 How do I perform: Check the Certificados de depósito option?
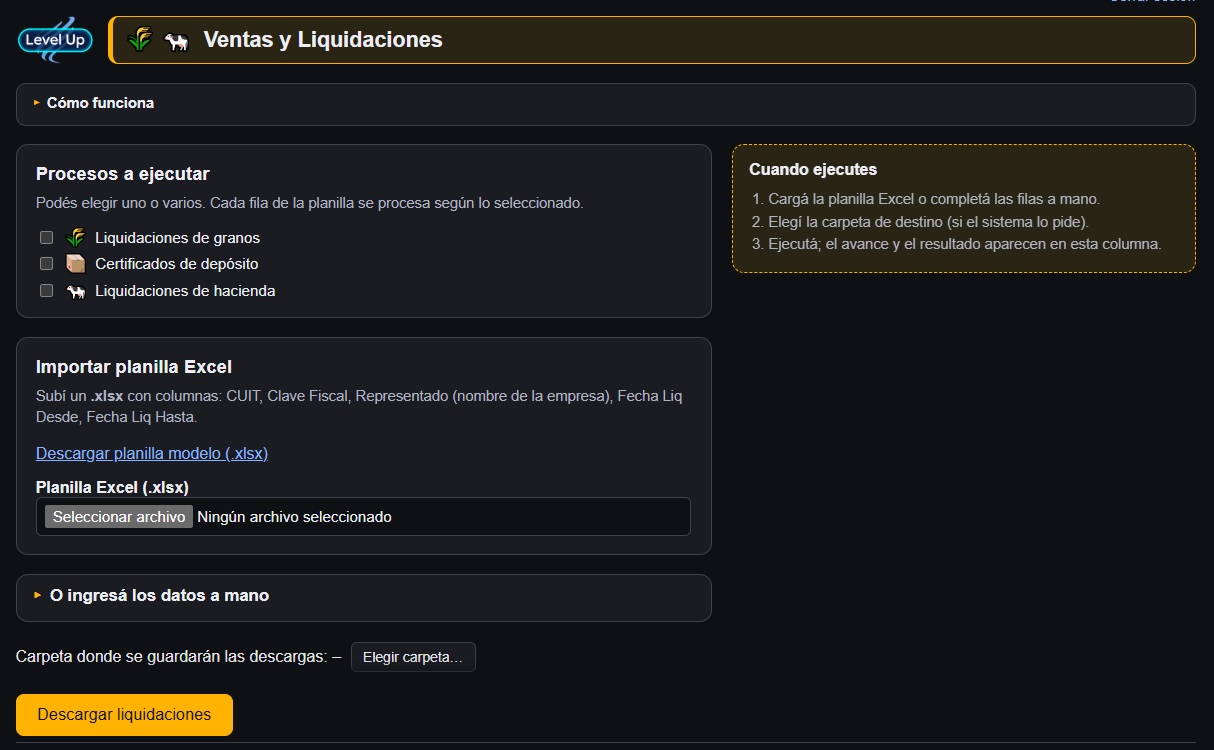[46, 264]
